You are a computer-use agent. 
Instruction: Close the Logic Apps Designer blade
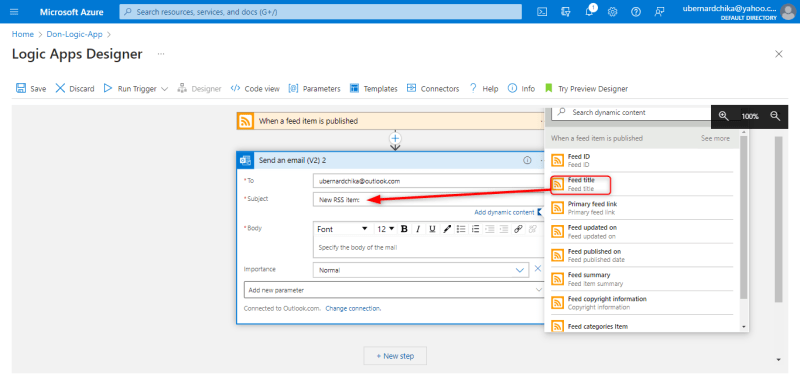[x=779, y=54]
